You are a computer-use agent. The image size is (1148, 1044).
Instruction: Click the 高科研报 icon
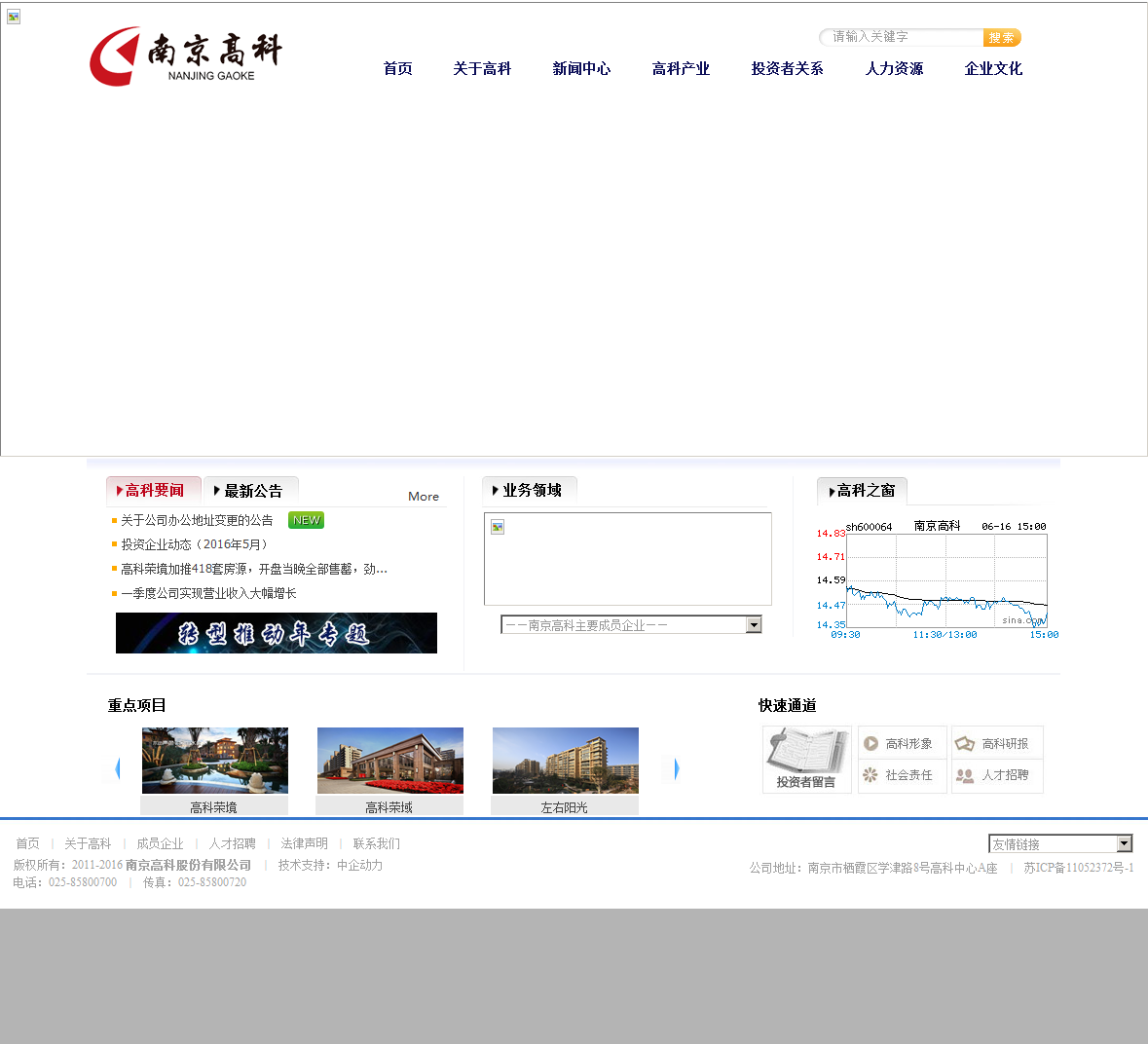point(964,743)
